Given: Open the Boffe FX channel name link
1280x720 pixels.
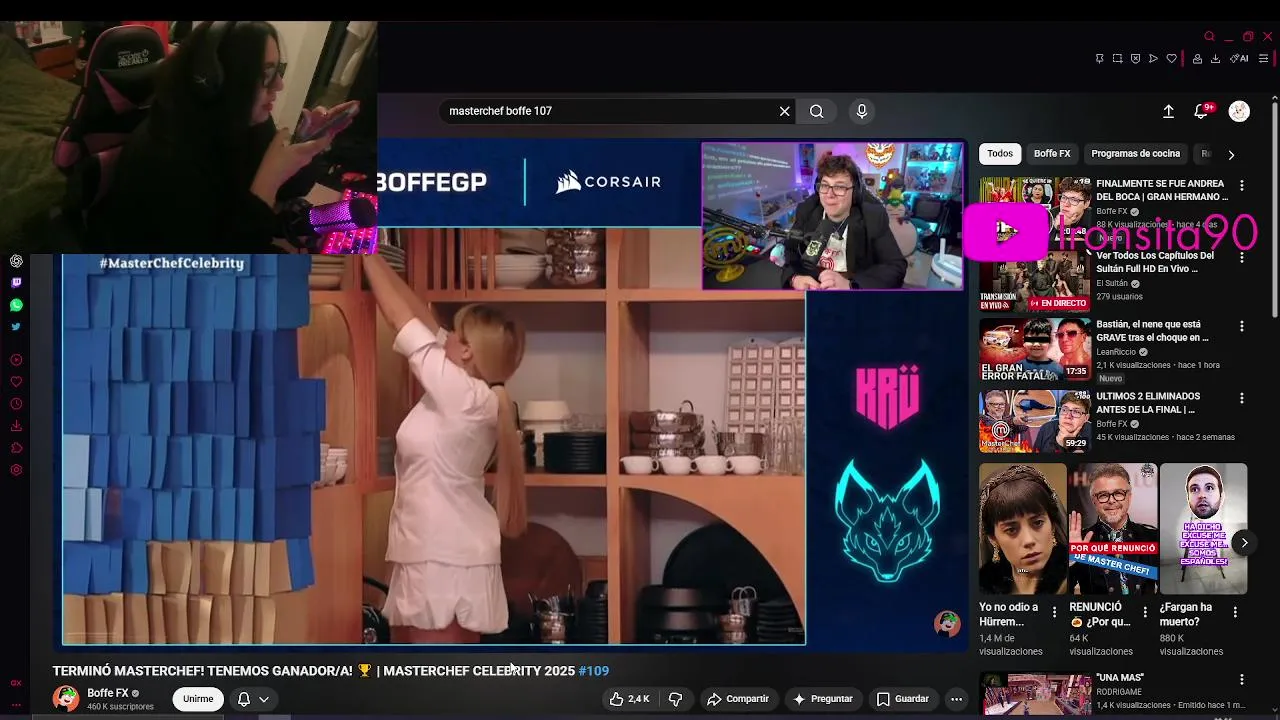Looking at the screenshot, I should coord(108,693).
